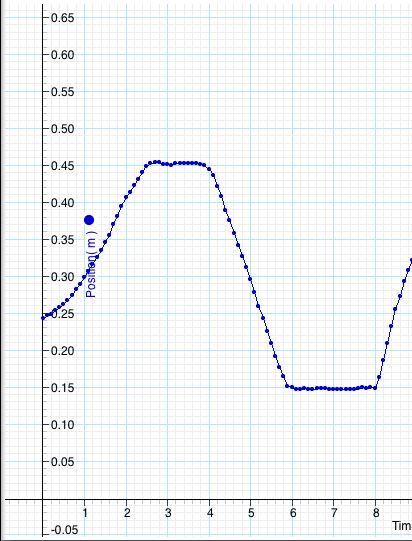Click the 0.40 y-axis tick label
The image size is (412, 541).
[x=62, y=203]
